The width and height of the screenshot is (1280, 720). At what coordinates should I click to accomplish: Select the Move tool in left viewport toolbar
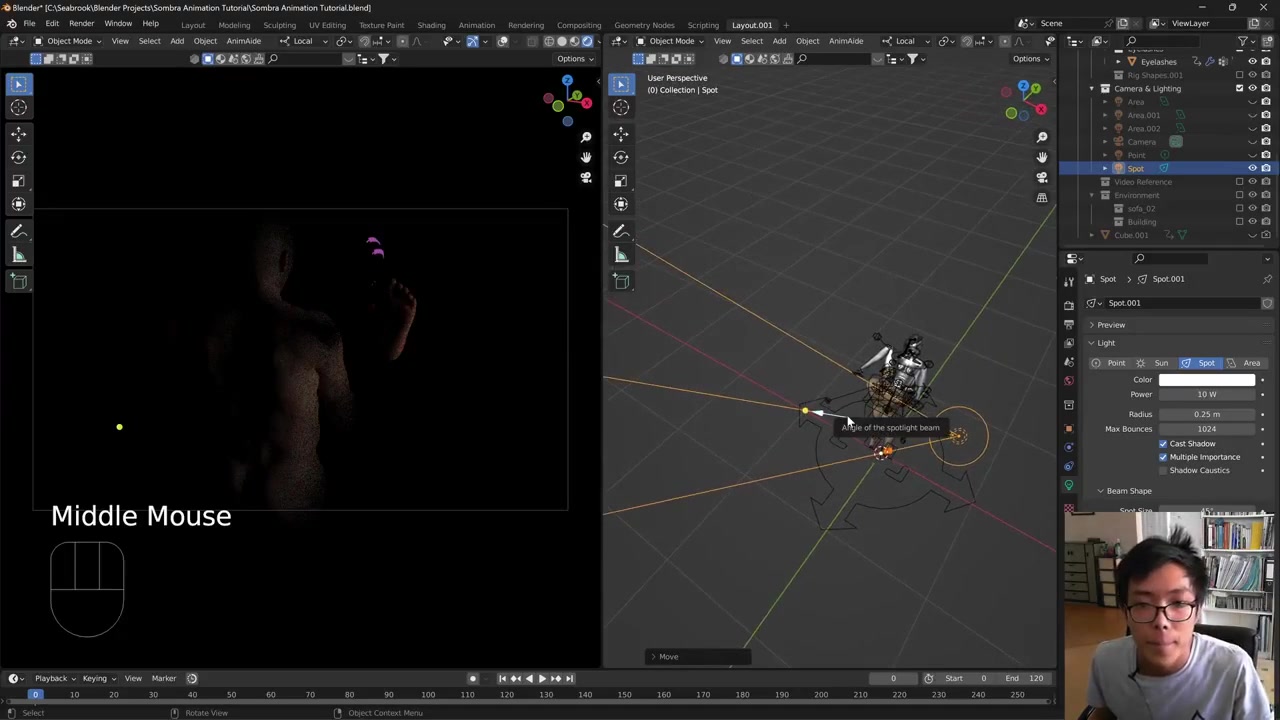[x=19, y=133]
